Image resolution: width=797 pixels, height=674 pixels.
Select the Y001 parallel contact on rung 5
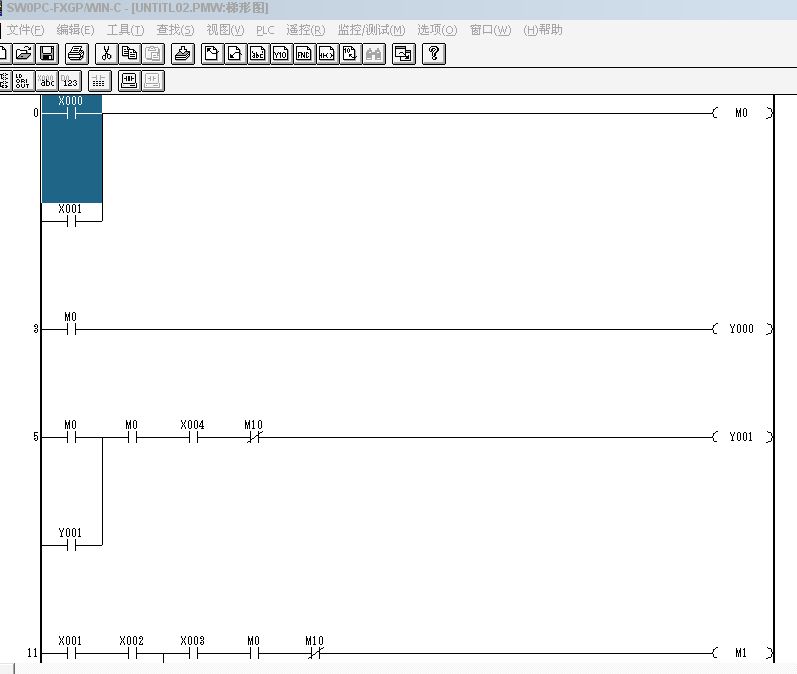click(x=70, y=545)
